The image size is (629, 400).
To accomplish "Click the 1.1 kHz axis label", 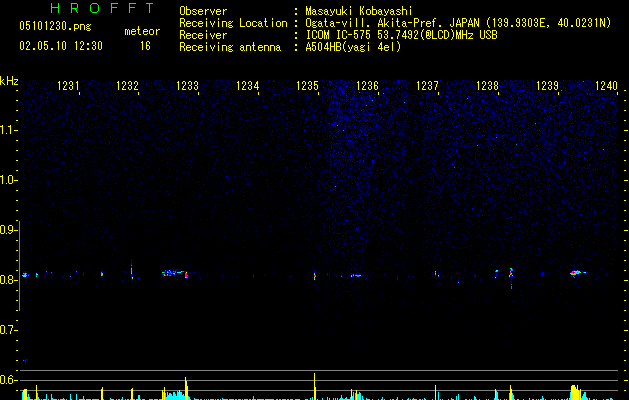I will (x=8, y=130).
